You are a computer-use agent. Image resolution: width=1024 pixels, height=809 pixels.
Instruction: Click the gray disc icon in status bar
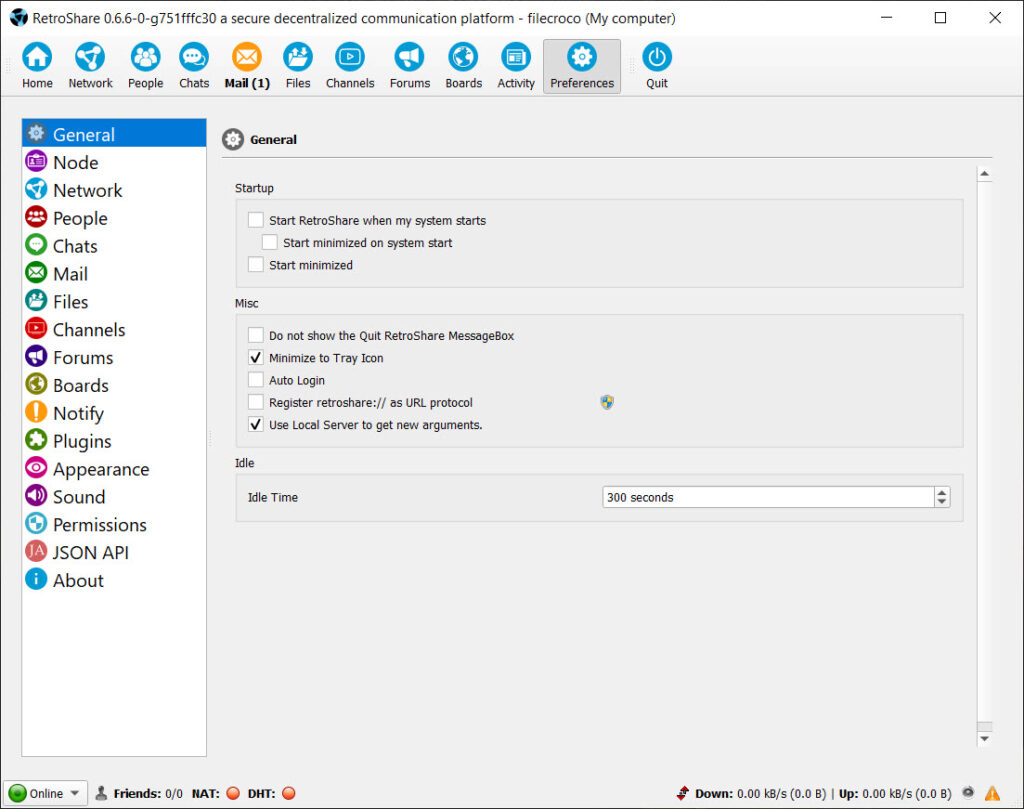pos(968,793)
